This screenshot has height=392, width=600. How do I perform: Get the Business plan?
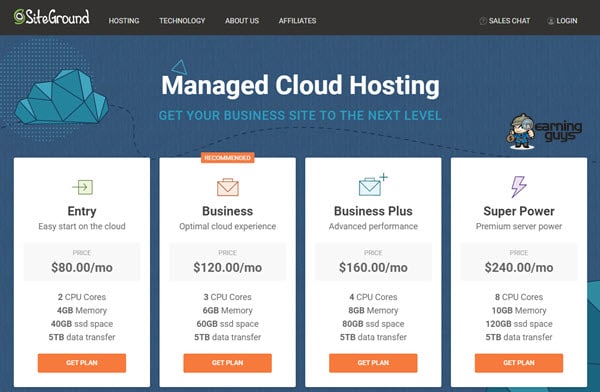pyautogui.click(x=228, y=363)
